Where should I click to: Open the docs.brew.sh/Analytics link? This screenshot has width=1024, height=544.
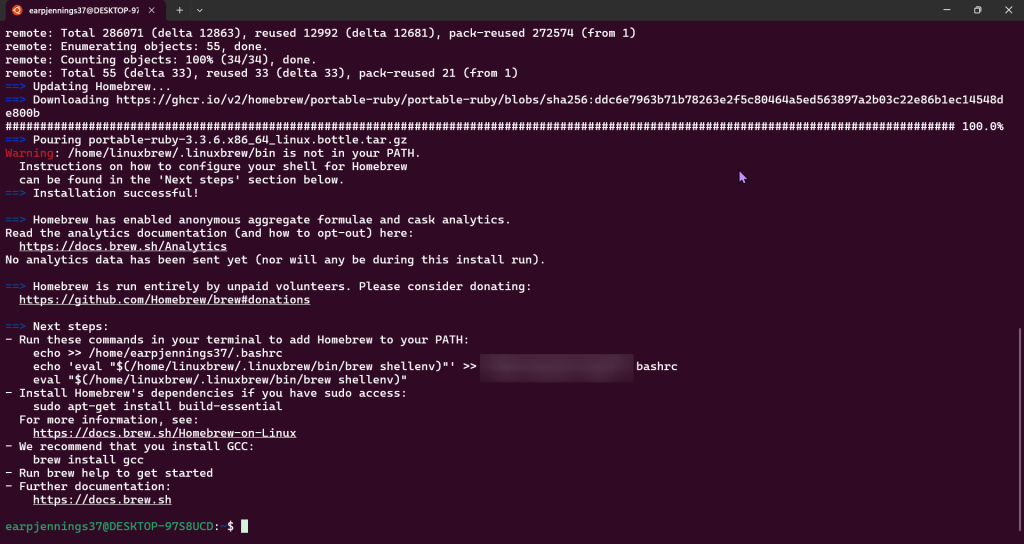coord(122,246)
